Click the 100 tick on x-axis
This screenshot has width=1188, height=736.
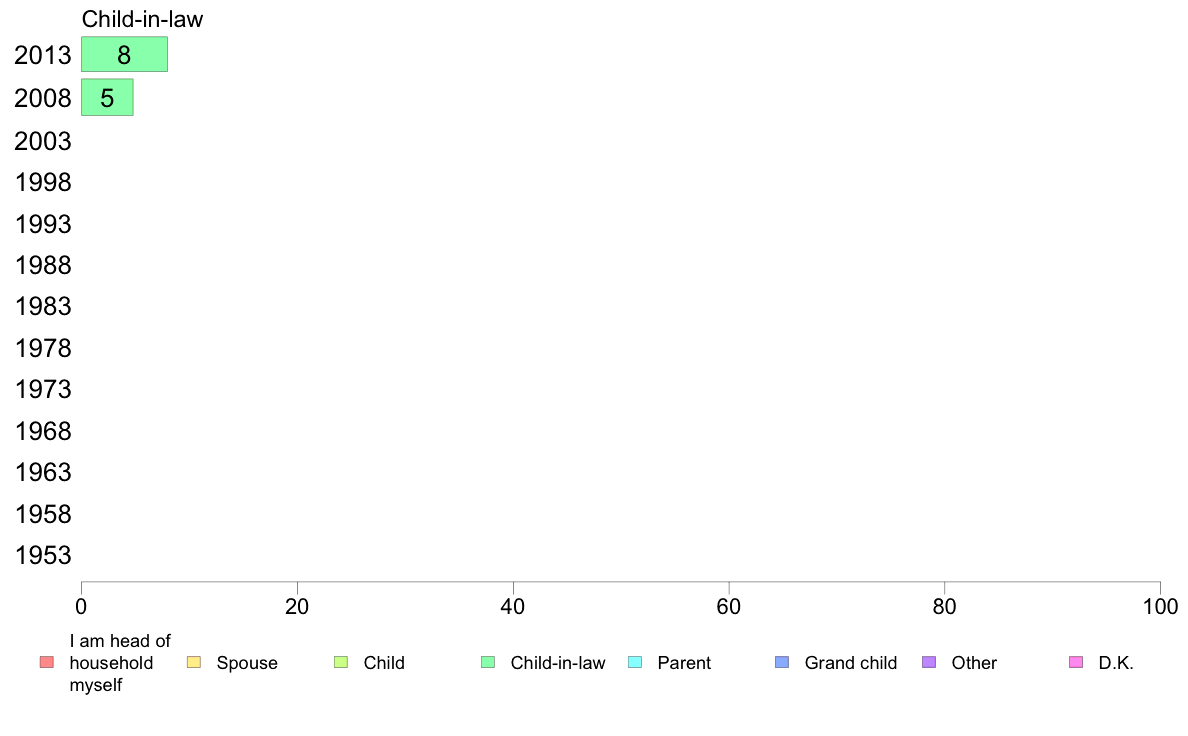(x=1160, y=606)
